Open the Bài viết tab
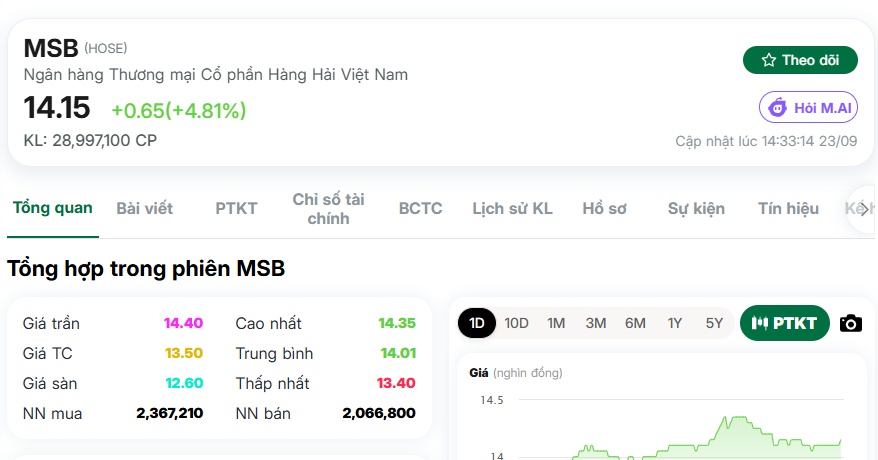Image resolution: width=878 pixels, height=460 pixels. click(144, 208)
